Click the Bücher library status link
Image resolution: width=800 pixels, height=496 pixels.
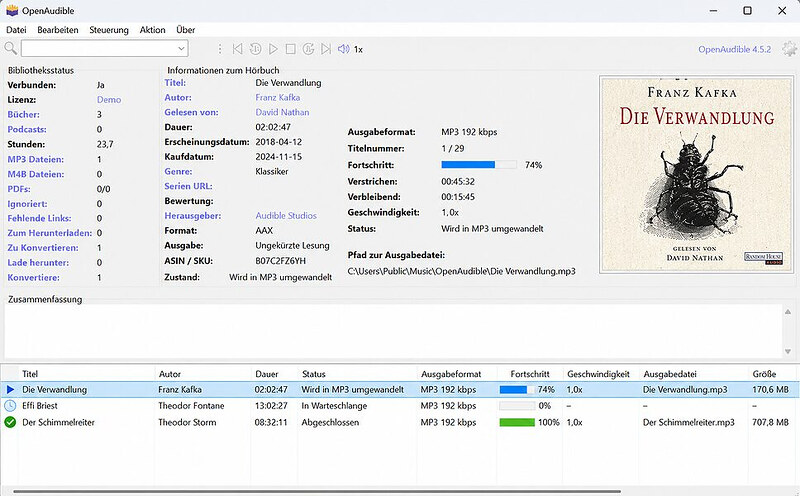23,114
